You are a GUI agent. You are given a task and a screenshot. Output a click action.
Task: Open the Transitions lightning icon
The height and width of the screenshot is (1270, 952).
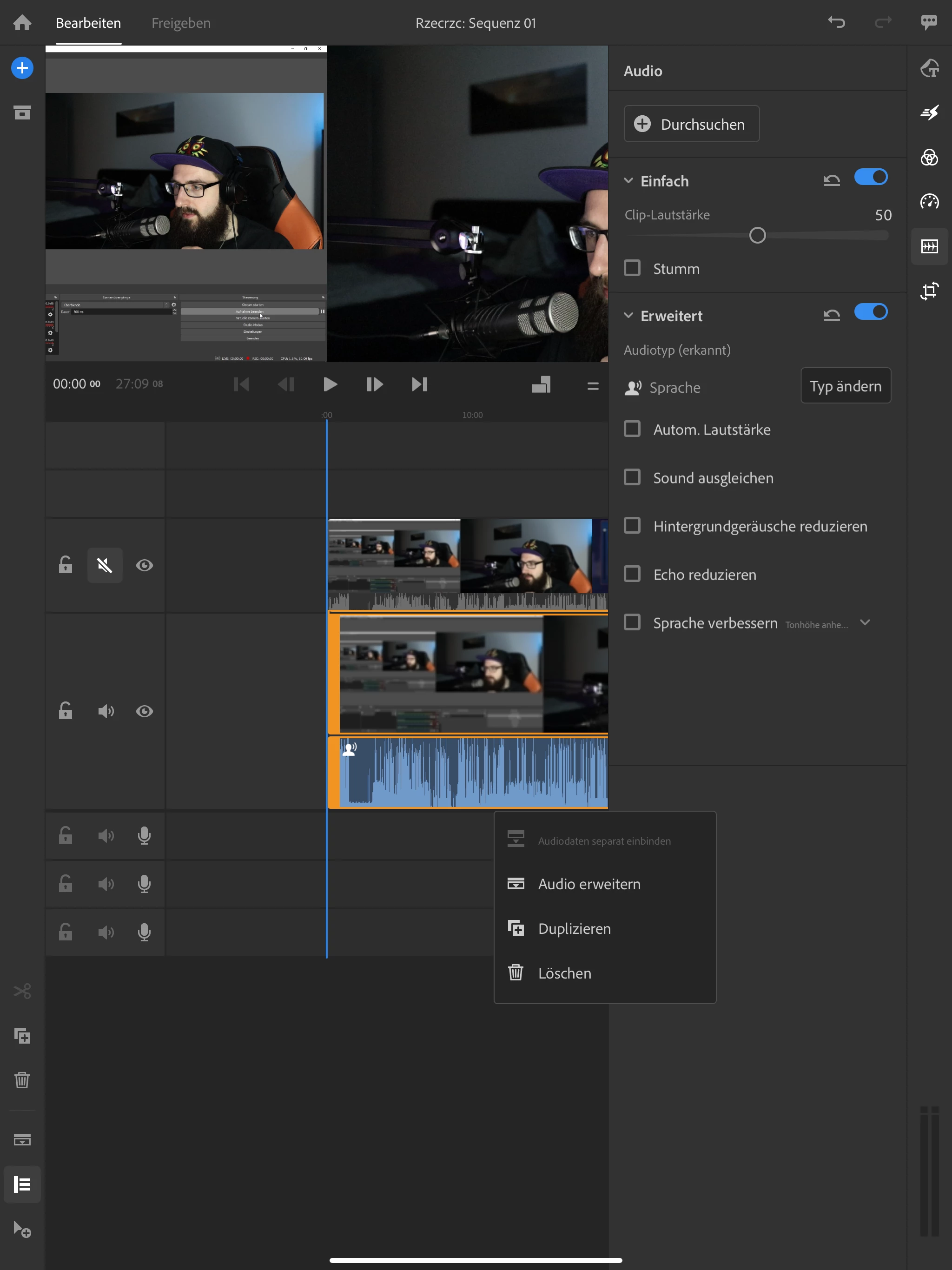(x=929, y=112)
